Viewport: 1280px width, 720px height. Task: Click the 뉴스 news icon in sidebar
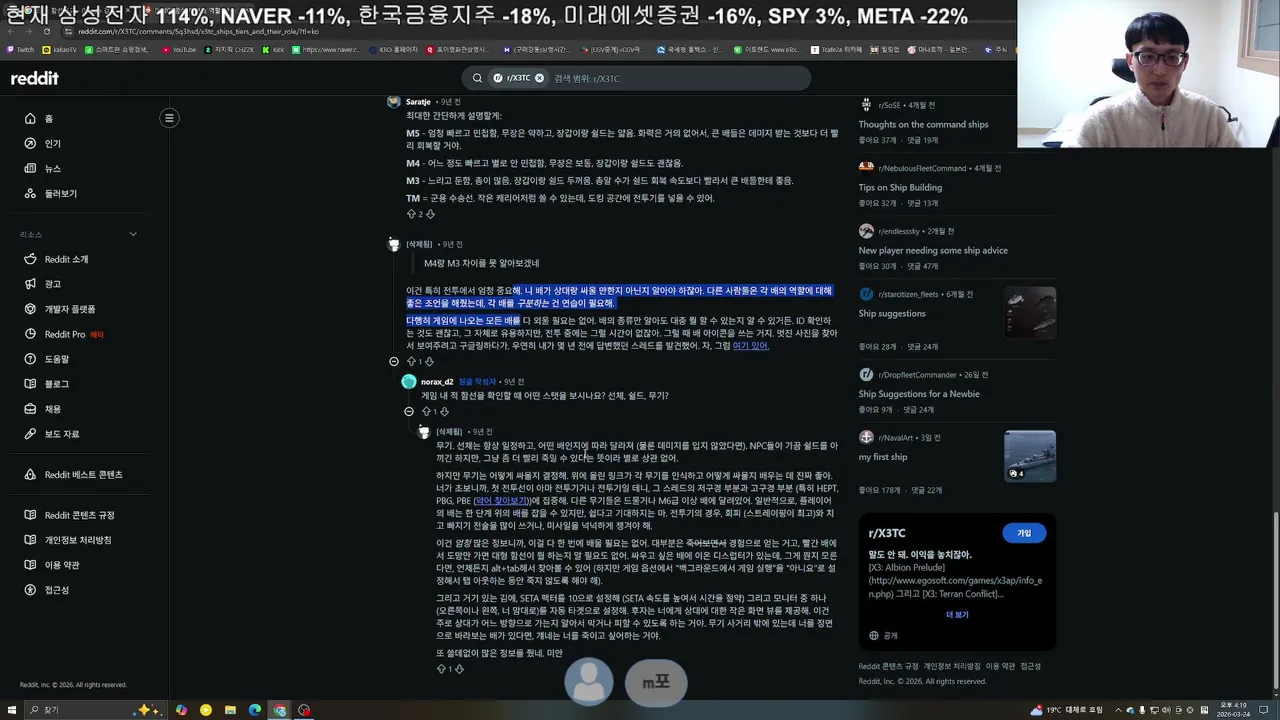[29, 168]
